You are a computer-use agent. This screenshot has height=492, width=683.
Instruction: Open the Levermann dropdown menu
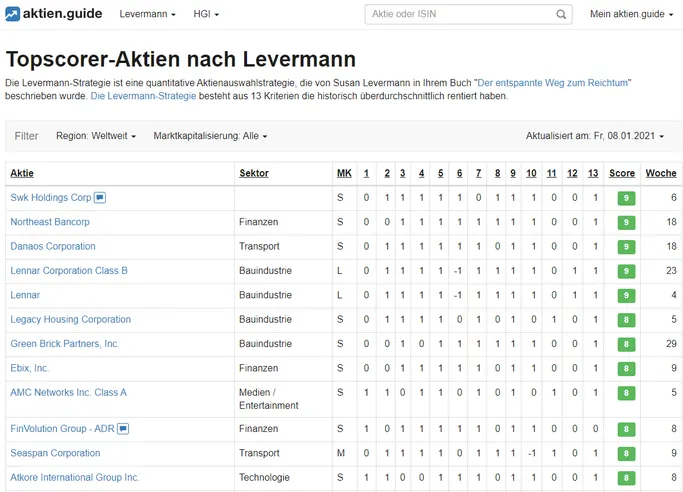(x=147, y=14)
